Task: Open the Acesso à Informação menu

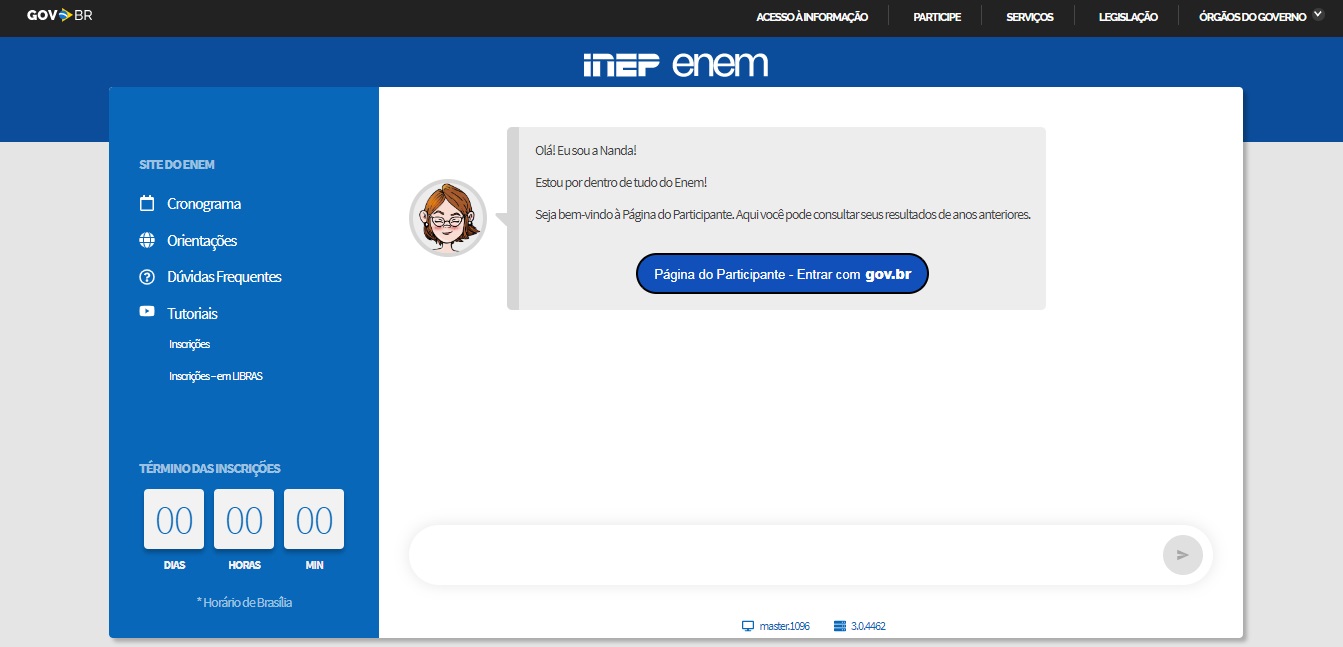Action: click(x=811, y=17)
